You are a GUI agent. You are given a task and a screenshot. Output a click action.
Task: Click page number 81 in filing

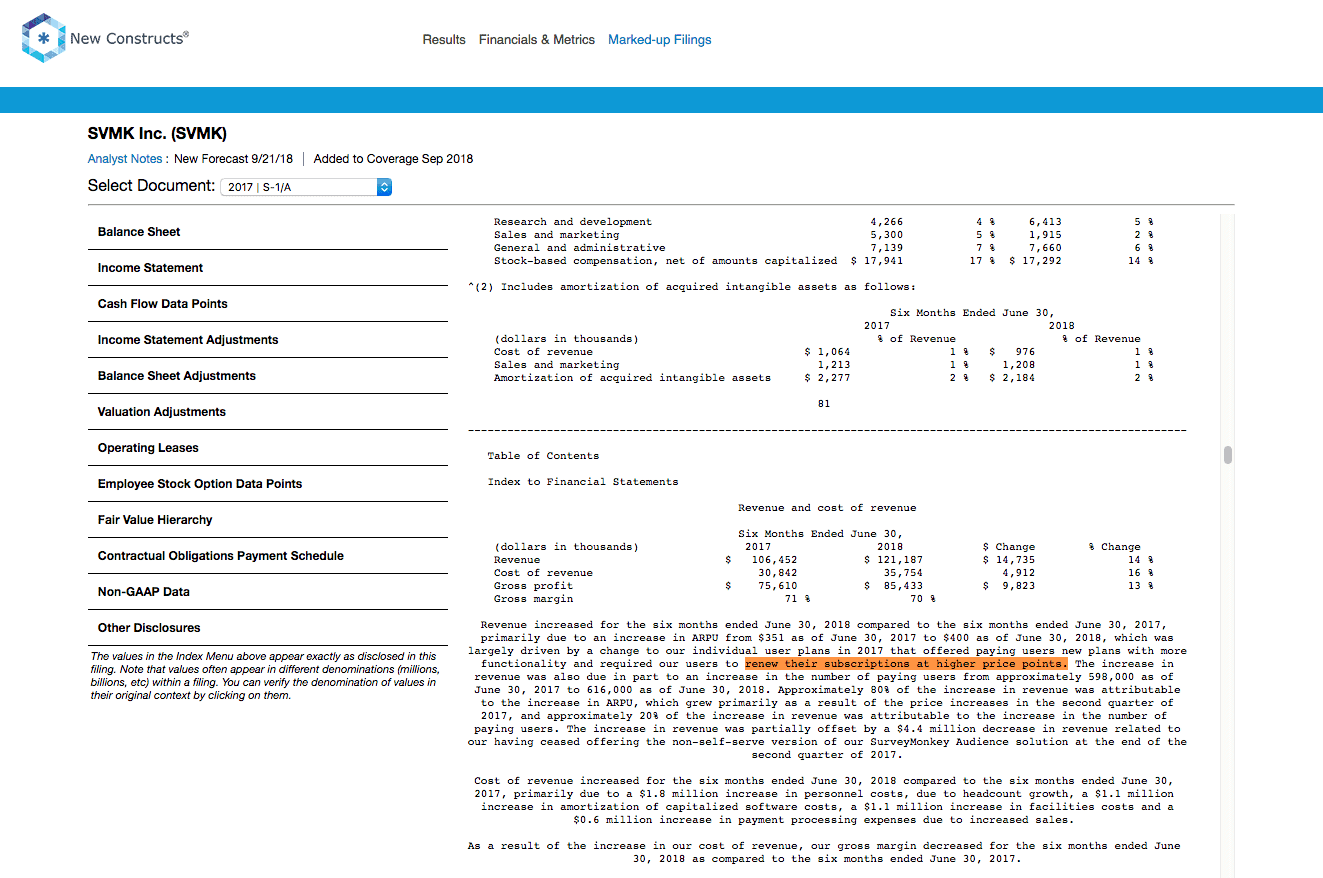824,404
